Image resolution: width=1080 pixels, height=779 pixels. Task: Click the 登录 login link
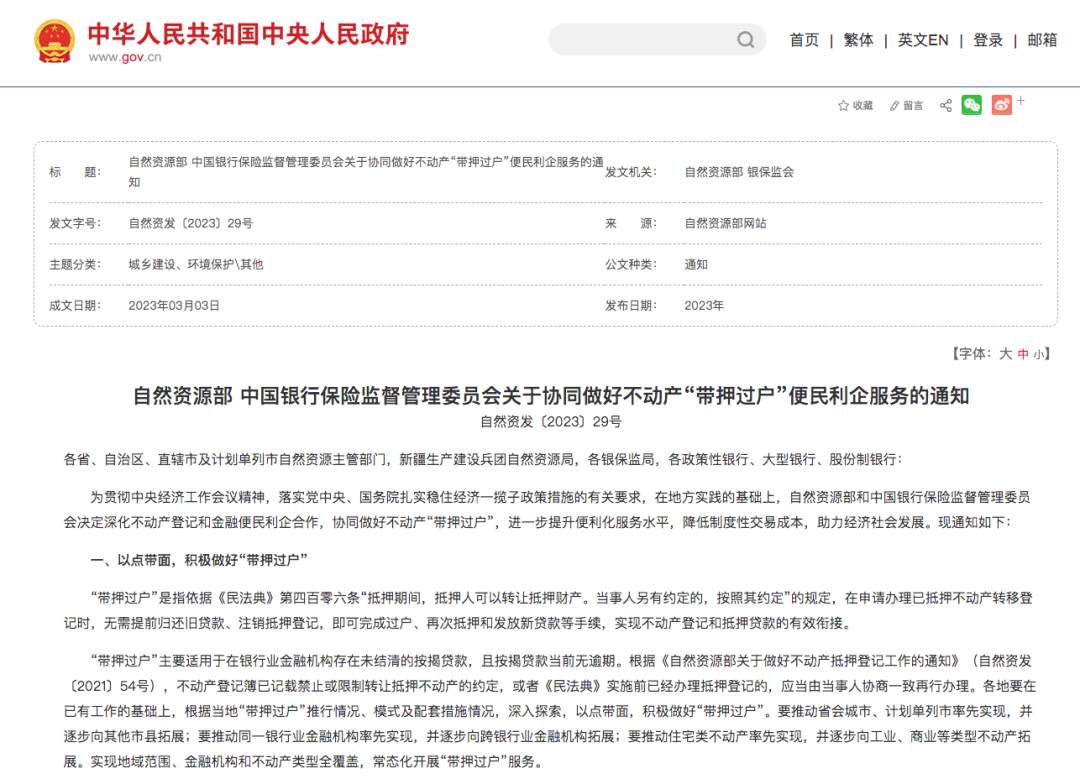point(988,40)
